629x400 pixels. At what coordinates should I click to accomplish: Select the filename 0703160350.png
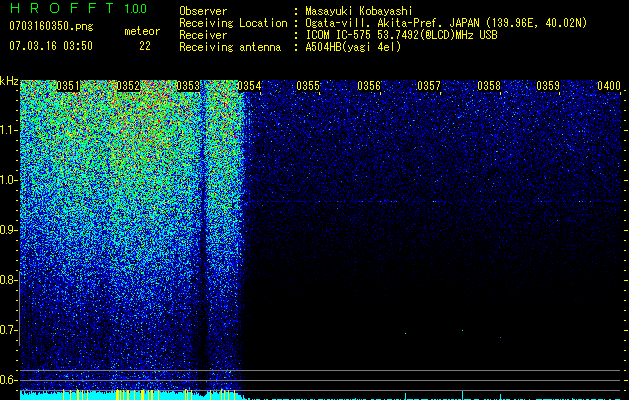tap(51, 27)
